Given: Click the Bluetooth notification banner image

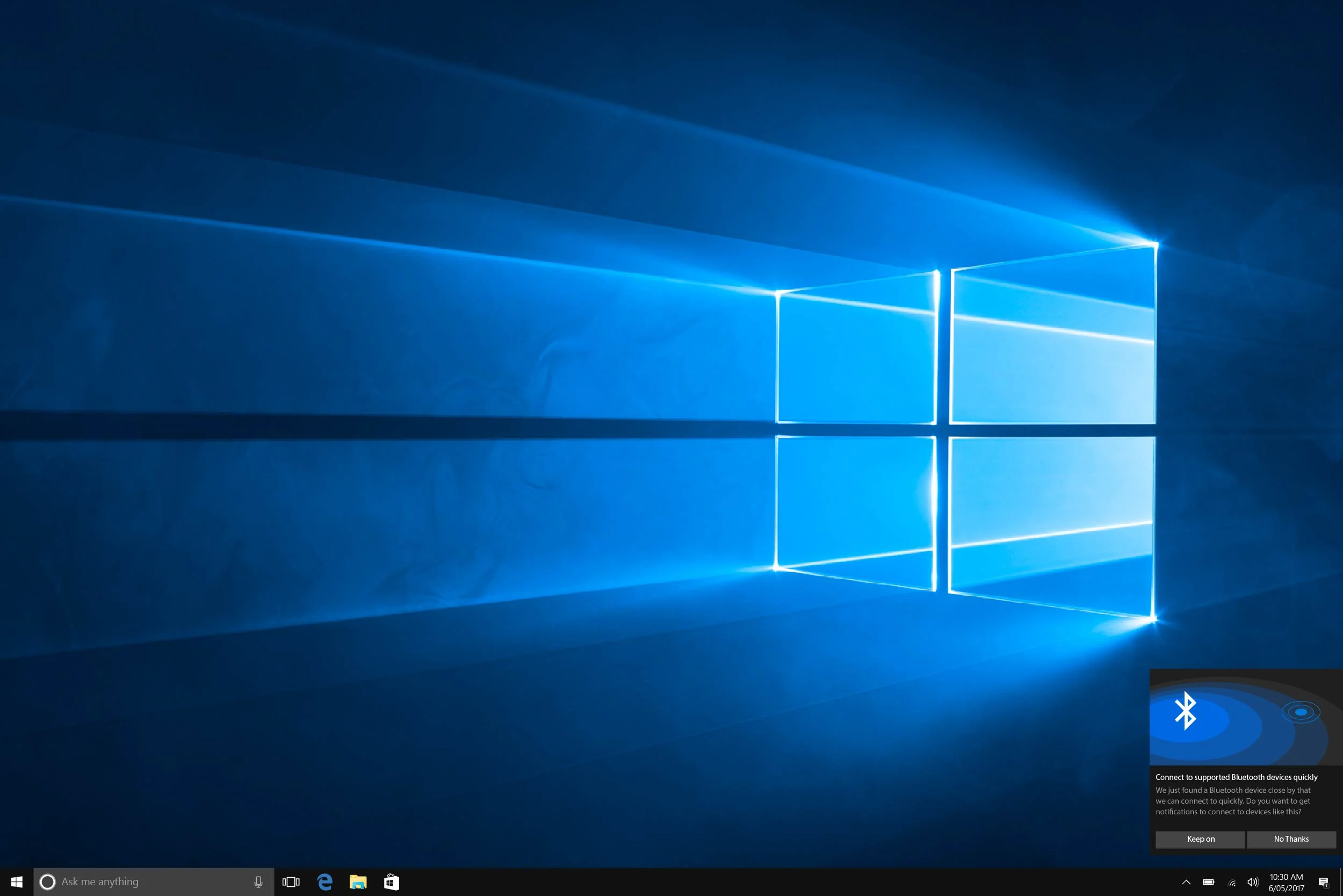Looking at the screenshot, I should coord(1246,717).
